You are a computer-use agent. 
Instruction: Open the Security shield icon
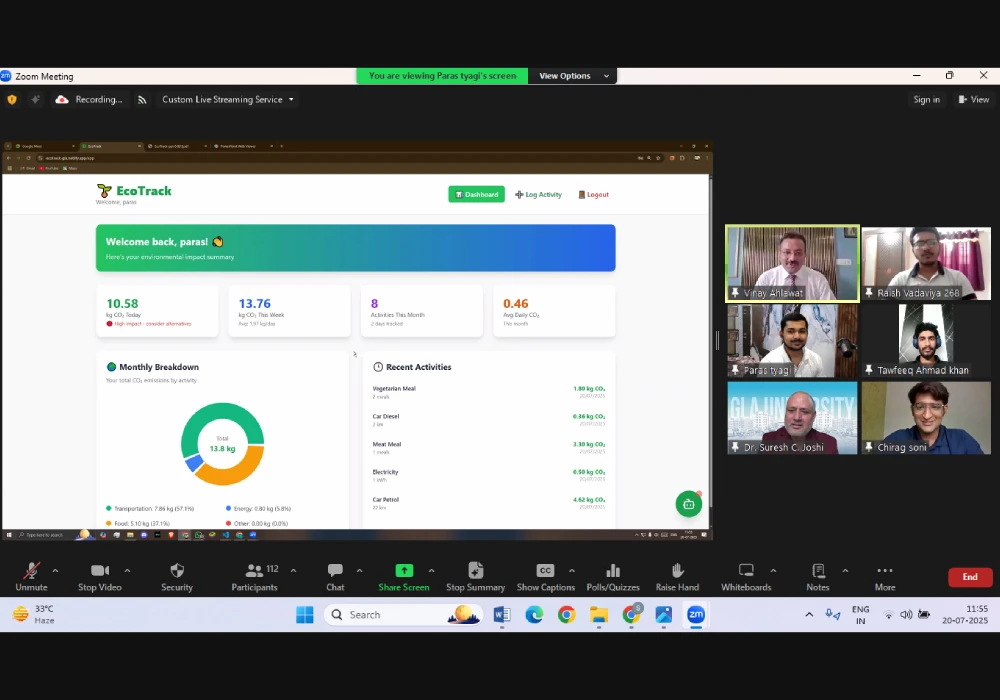(x=177, y=571)
